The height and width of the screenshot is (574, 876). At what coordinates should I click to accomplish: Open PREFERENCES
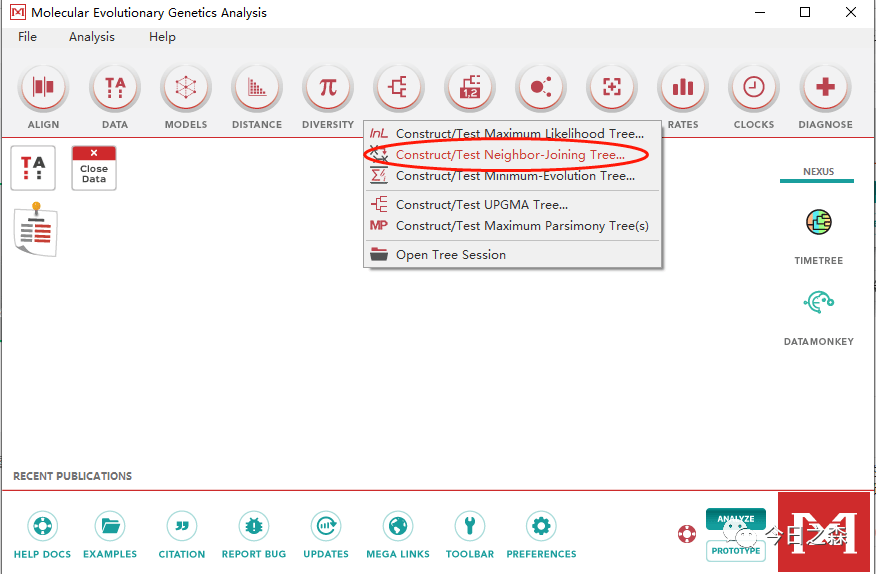pos(541,526)
